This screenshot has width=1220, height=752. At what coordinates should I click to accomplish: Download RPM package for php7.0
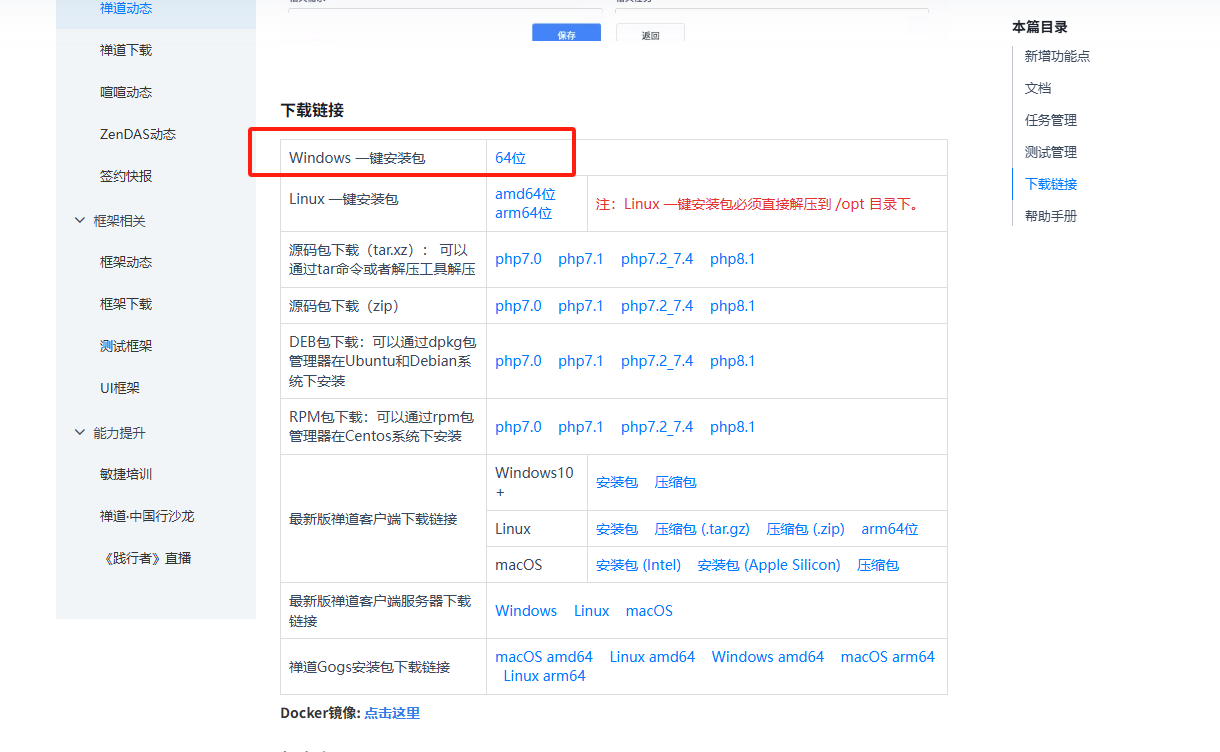pyautogui.click(x=518, y=427)
